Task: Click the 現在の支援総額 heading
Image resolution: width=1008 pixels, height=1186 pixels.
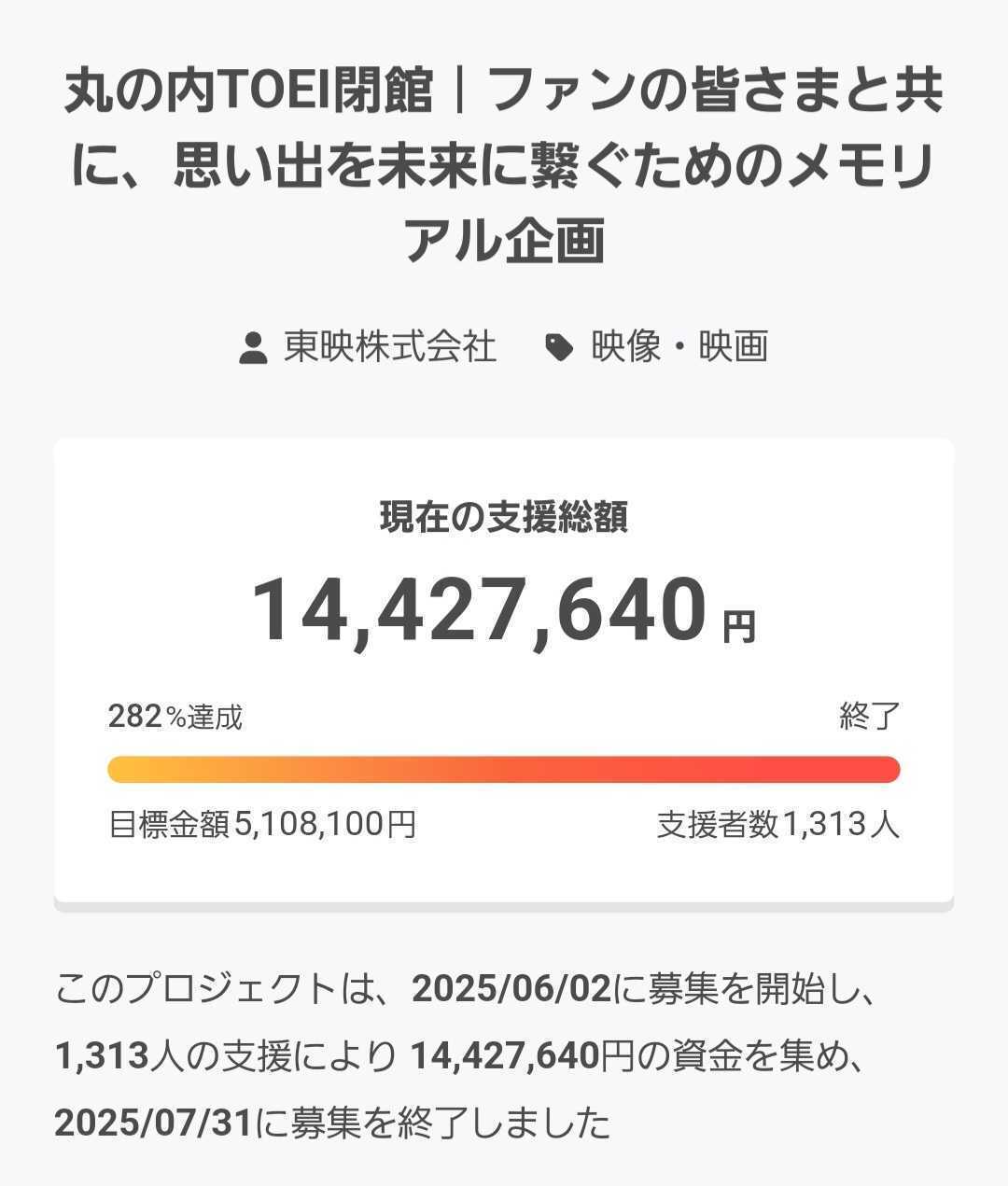Action: tap(504, 517)
